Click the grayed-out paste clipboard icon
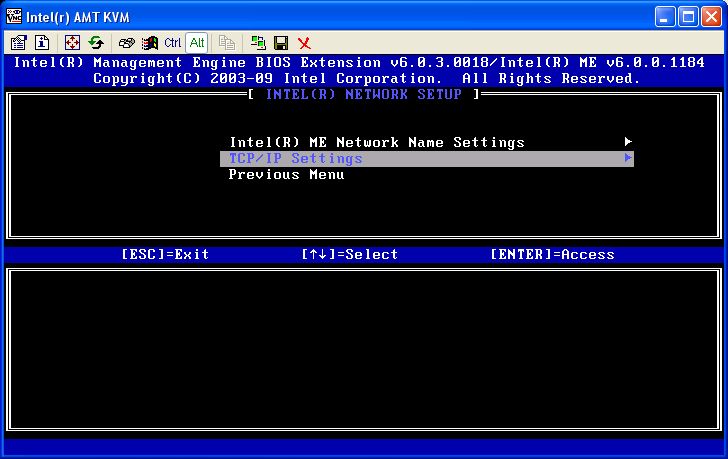 click(227, 43)
